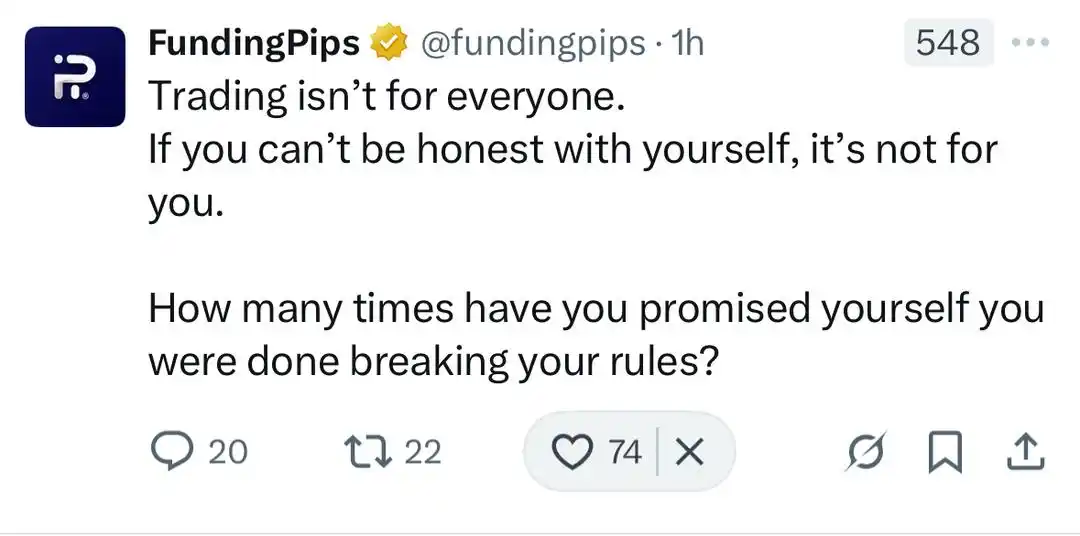Click the reply count 20

tap(227, 453)
